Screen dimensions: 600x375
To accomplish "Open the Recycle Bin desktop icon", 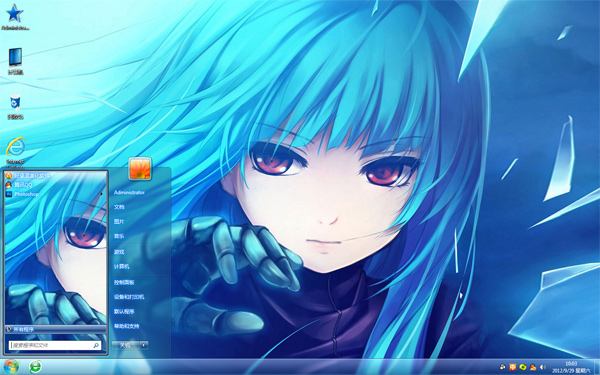I will [15, 106].
